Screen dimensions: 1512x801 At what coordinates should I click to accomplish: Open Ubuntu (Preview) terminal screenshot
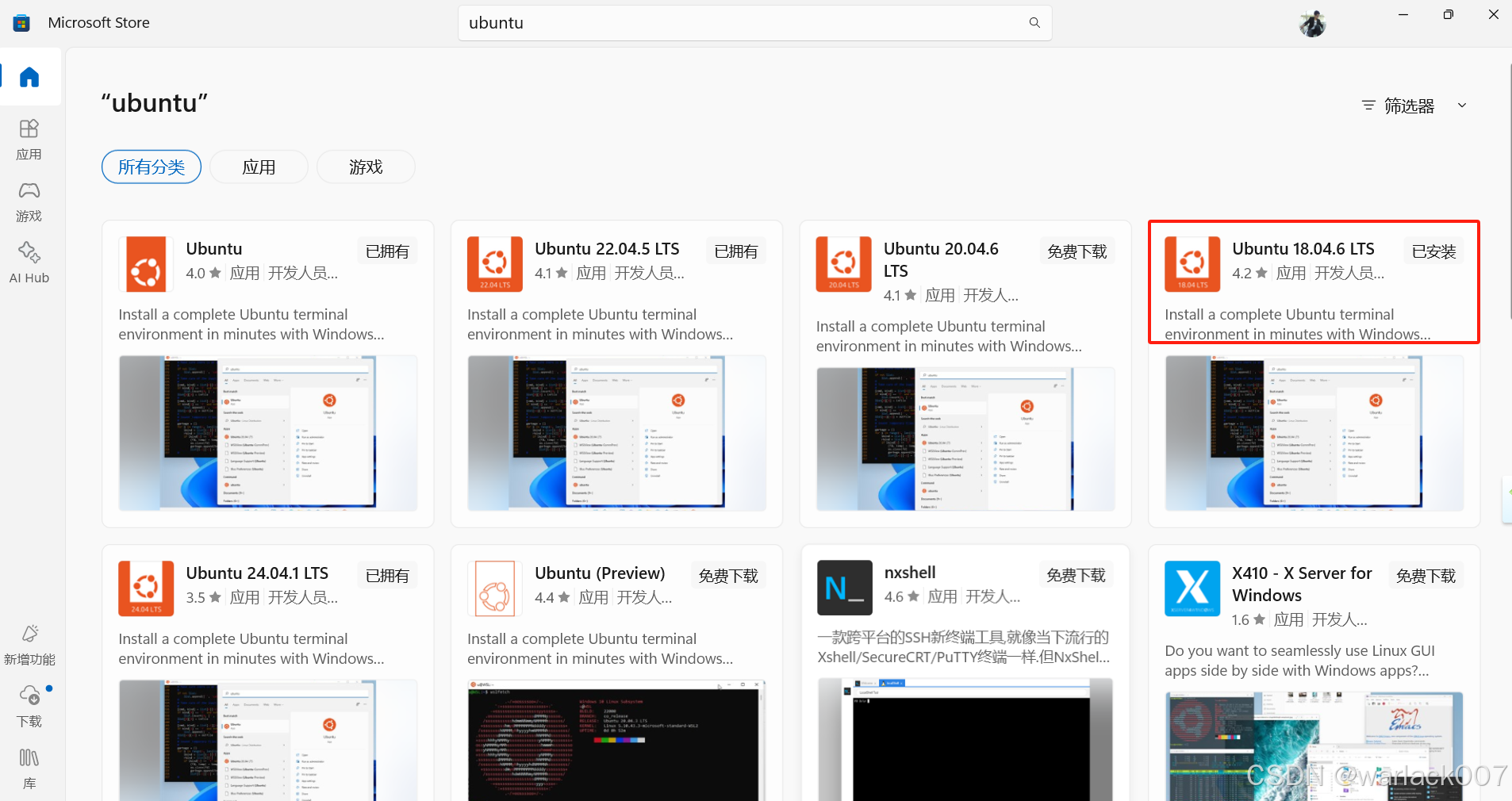point(616,740)
